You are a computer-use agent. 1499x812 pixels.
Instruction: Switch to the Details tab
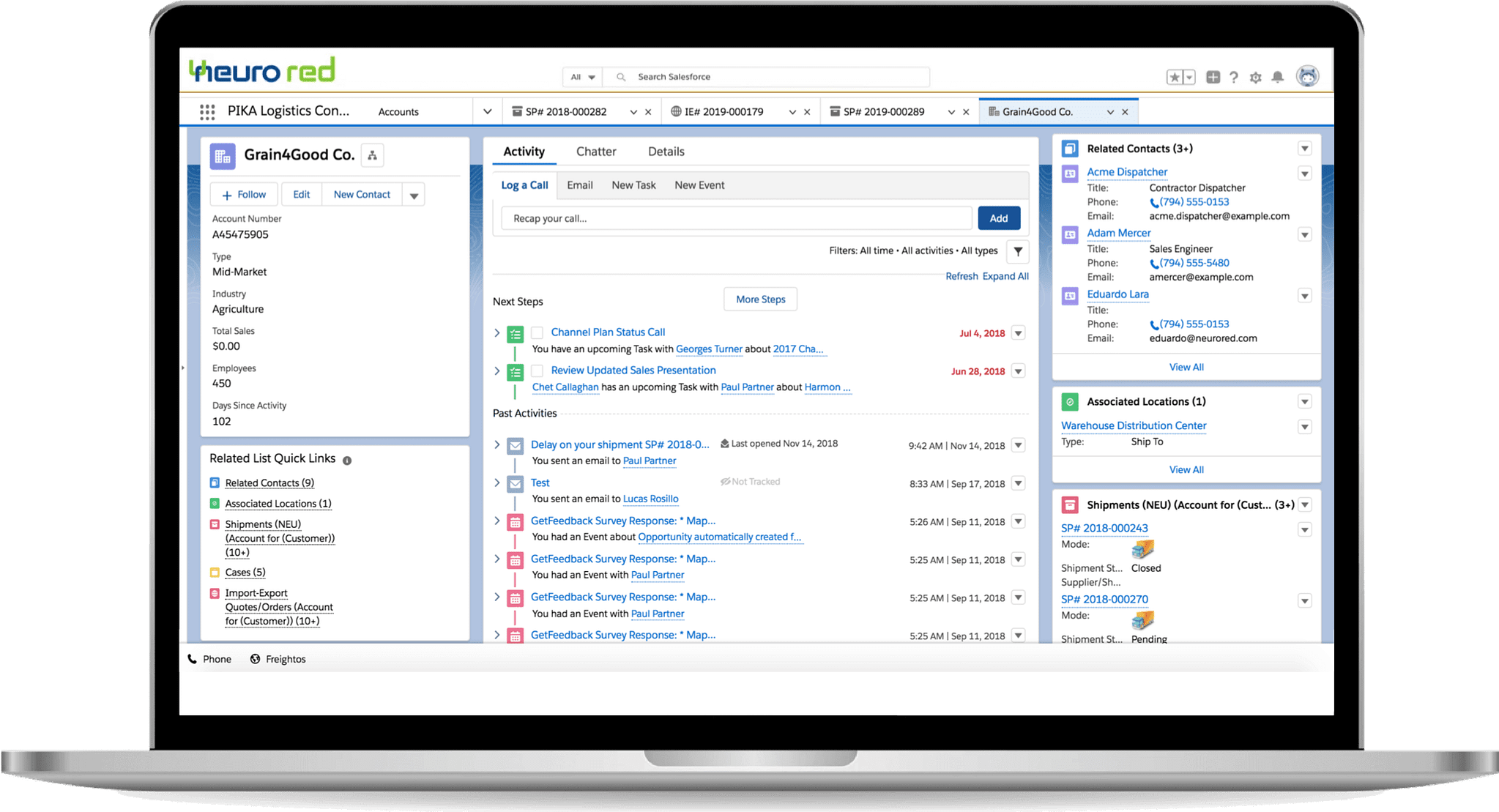(666, 152)
